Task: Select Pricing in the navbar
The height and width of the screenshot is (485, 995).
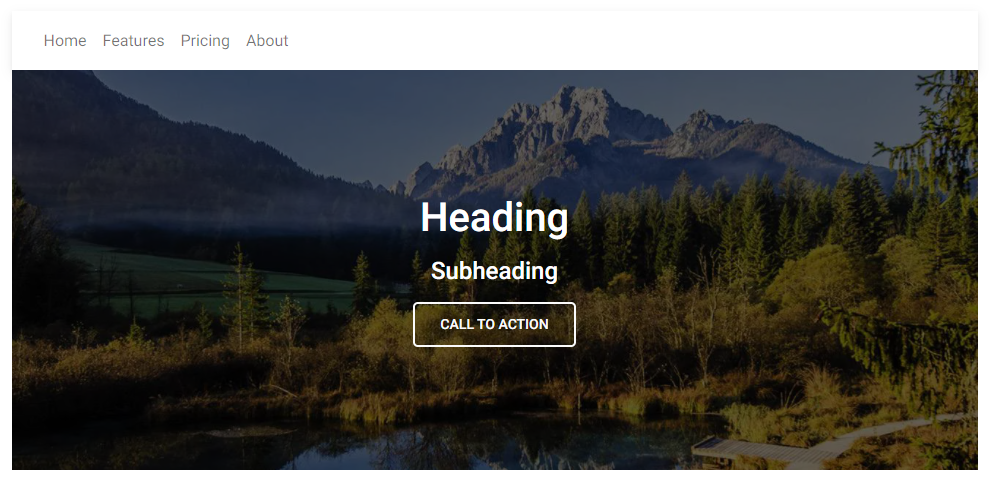Action: 205,41
